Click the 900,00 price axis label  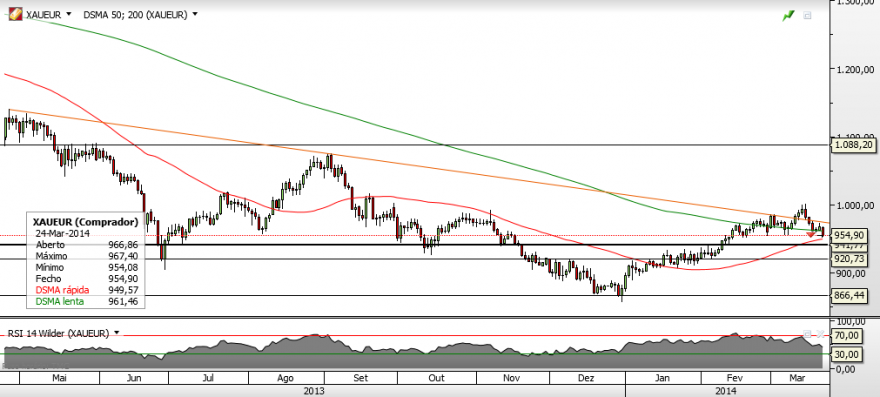pos(851,273)
